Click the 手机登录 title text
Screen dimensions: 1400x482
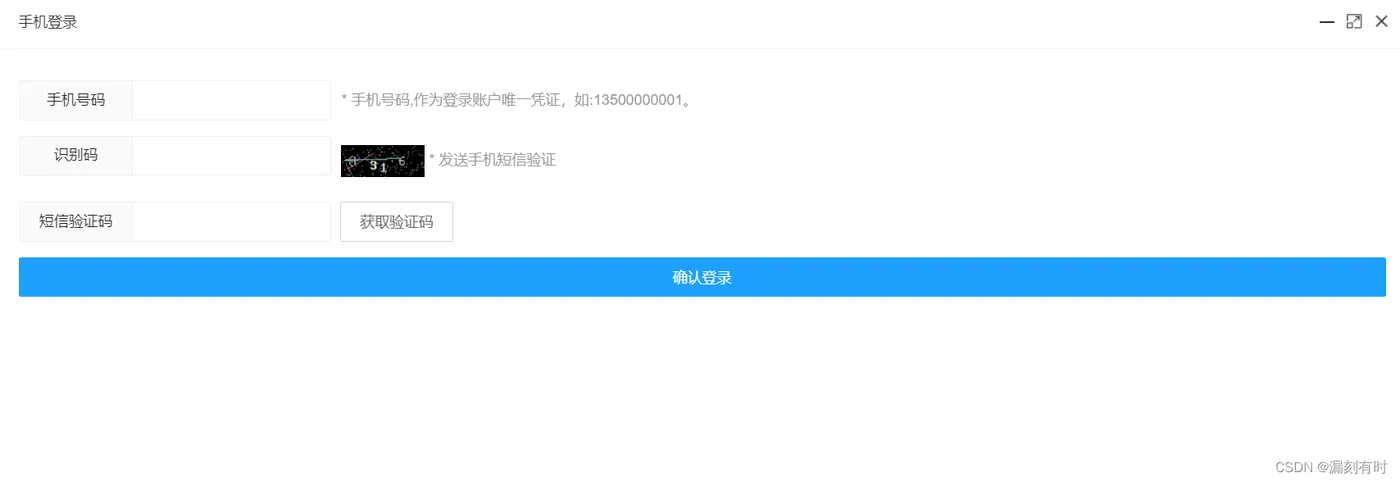[48, 22]
